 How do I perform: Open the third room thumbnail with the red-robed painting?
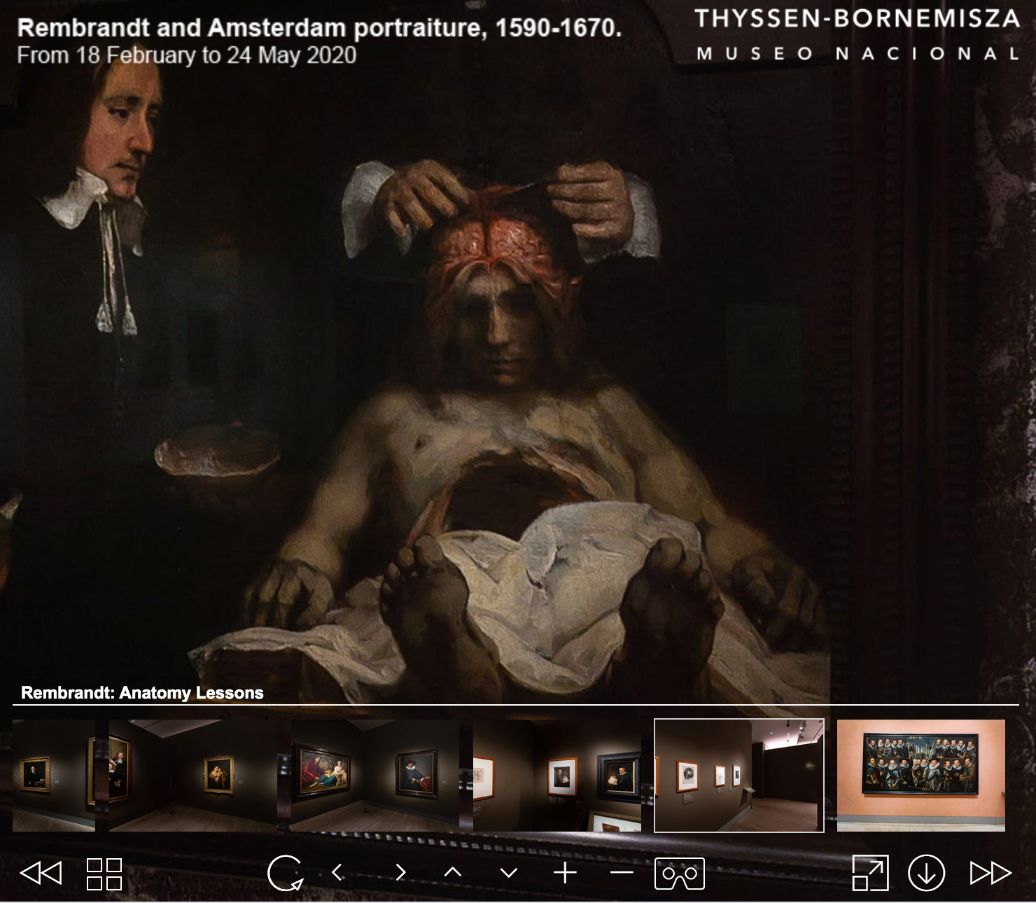[375, 776]
